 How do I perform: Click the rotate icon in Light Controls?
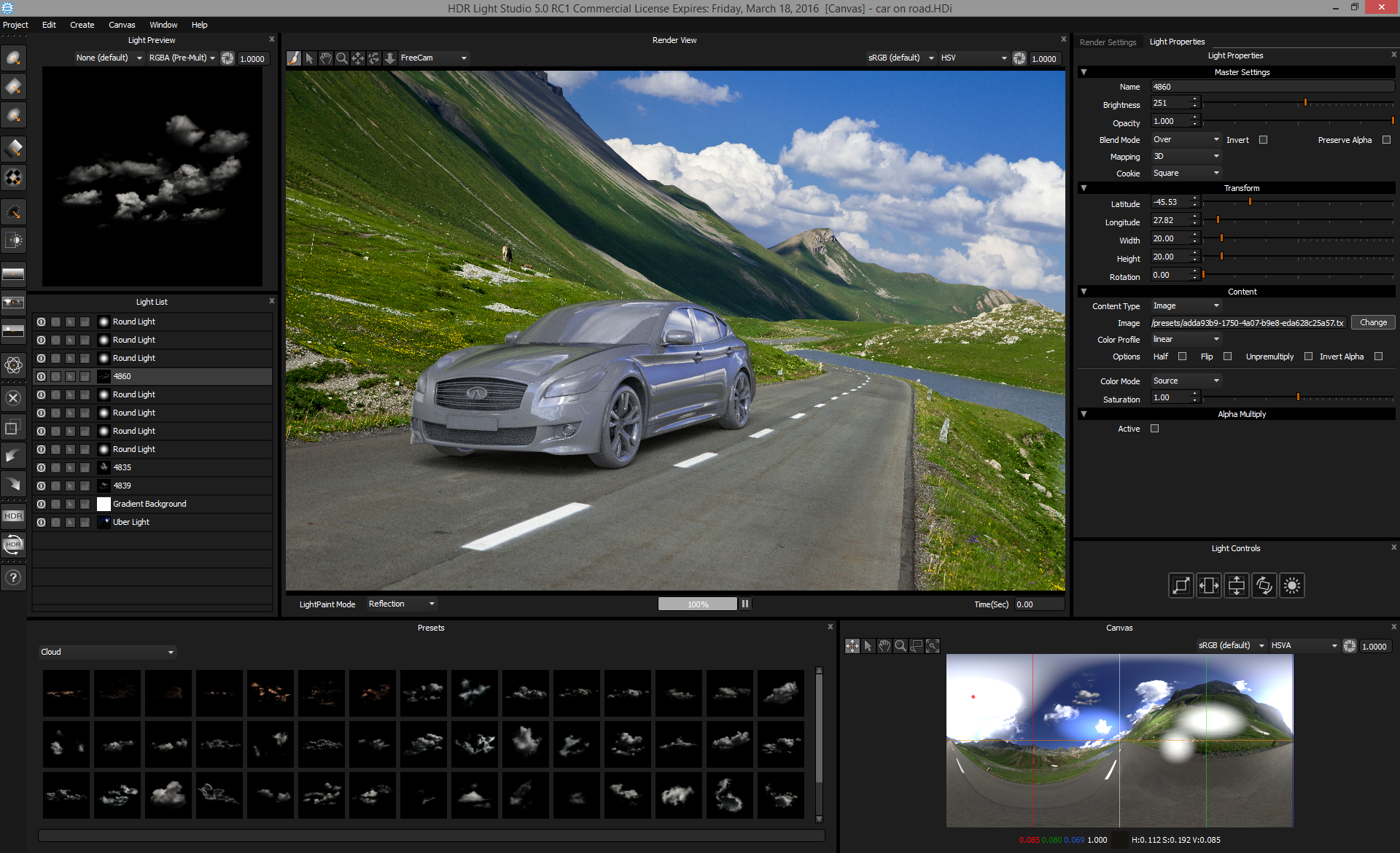1264,585
